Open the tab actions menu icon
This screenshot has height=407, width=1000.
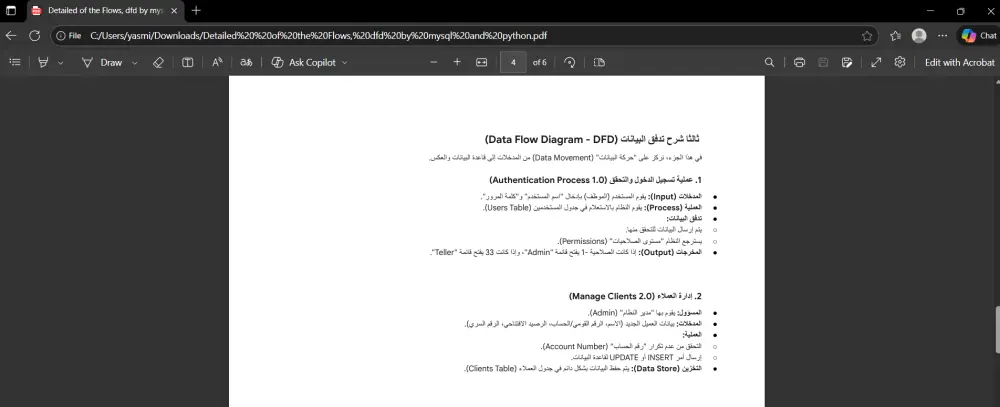(x=11, y=11)
